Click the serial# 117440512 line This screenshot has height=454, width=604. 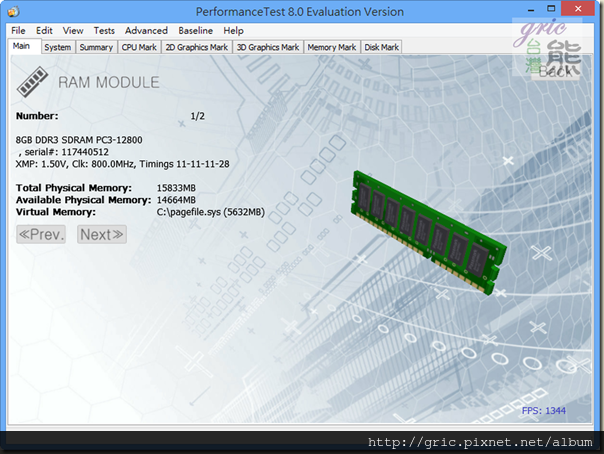coord(63,152)
